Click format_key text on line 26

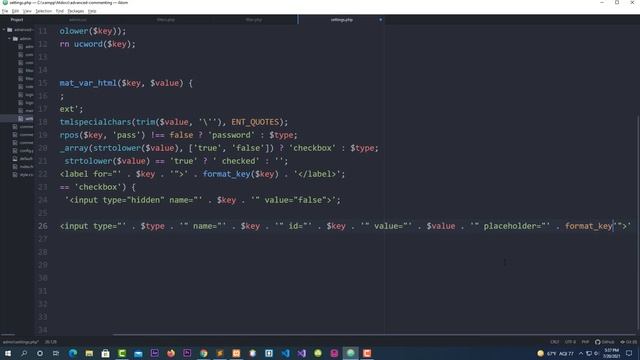[589, 226]
